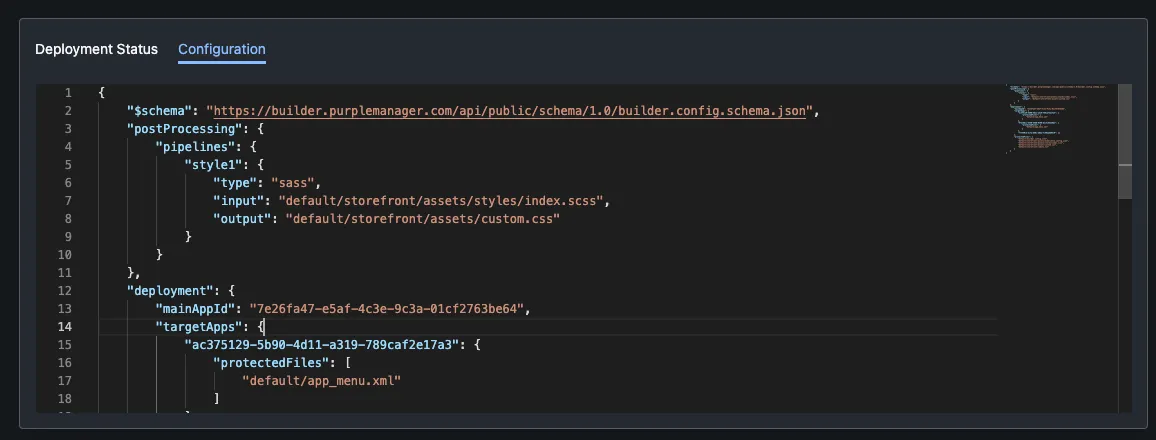This screenshot has width=1156, height=440.
Task: Click the "type" key on line 6
Action: pos(235,183)
